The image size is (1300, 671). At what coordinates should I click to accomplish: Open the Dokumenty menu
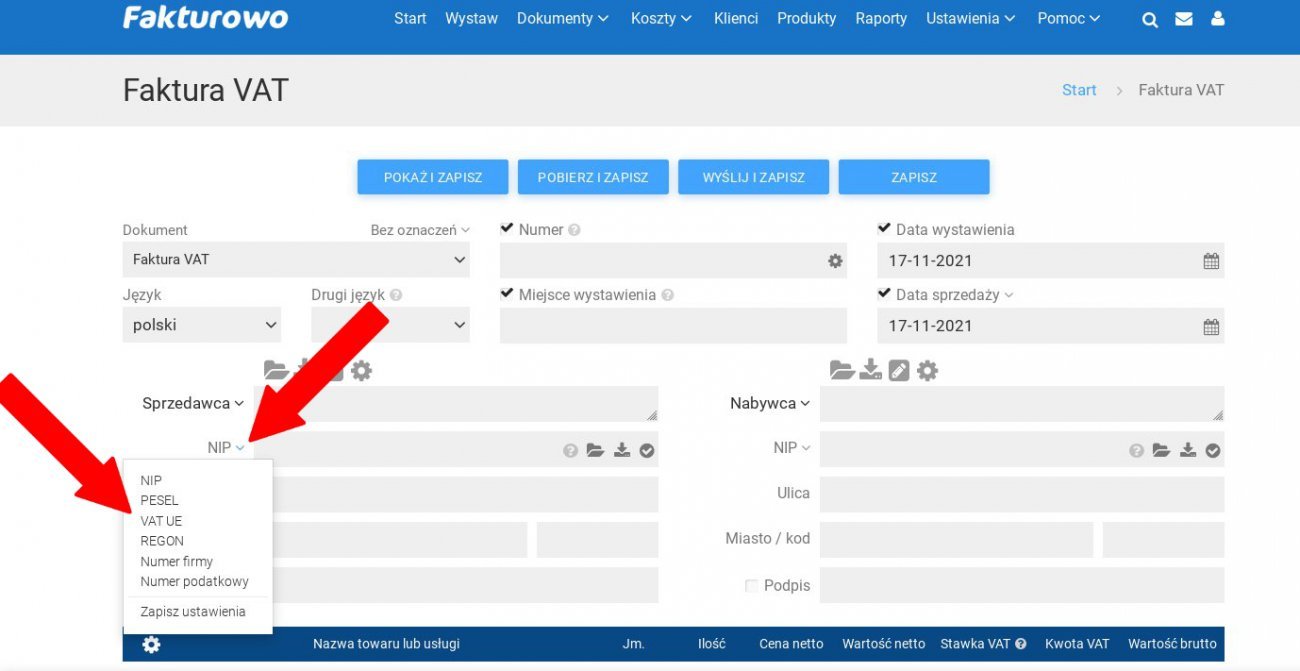pos(562,19)
